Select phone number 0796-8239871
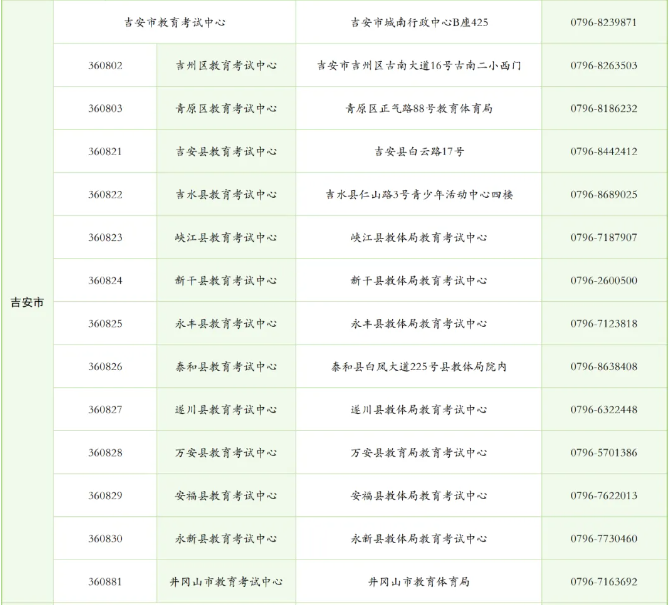The width and height of the screenshot is (670, 605). point(604,22)
